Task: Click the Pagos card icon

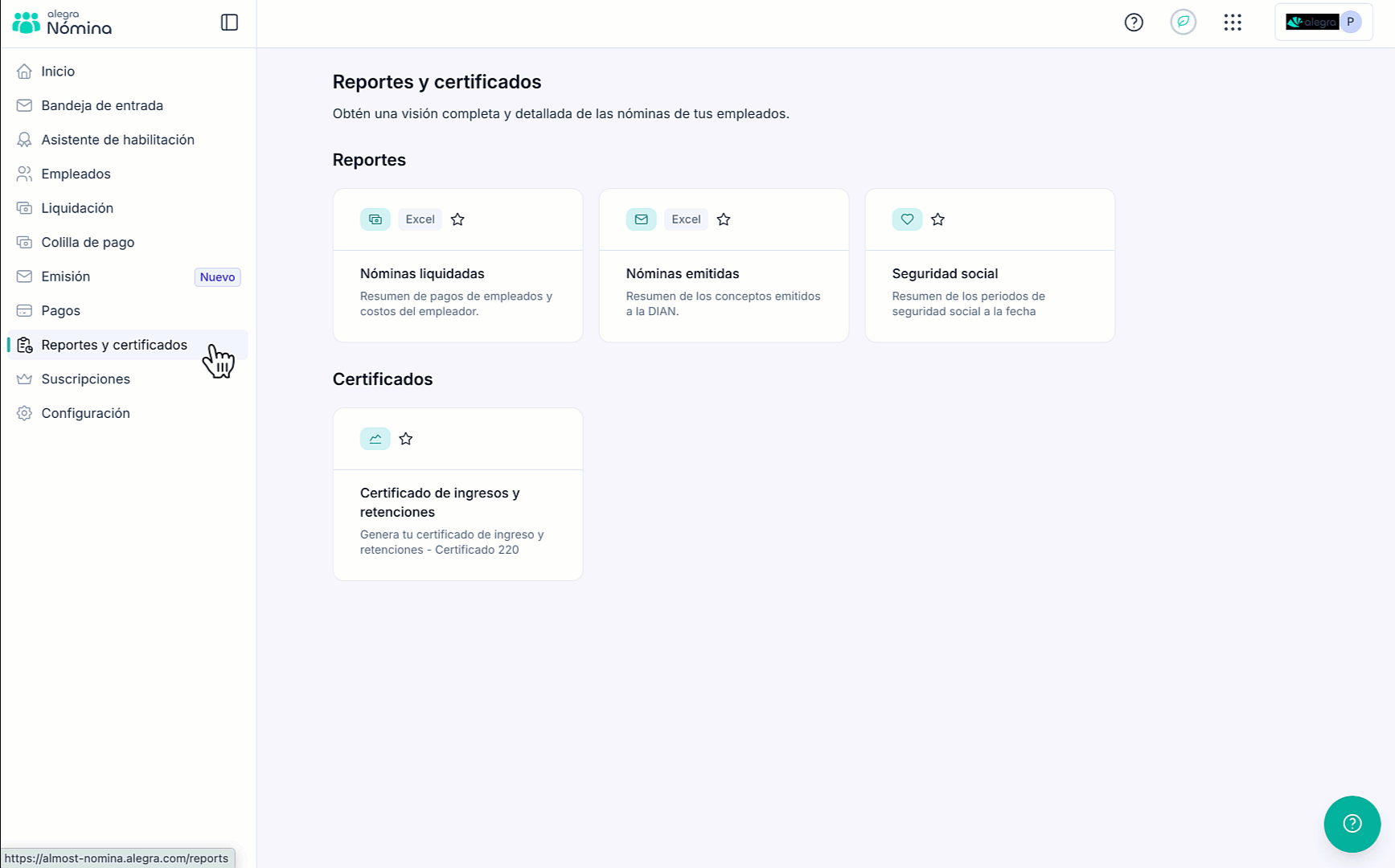Action: click(24, 310)
